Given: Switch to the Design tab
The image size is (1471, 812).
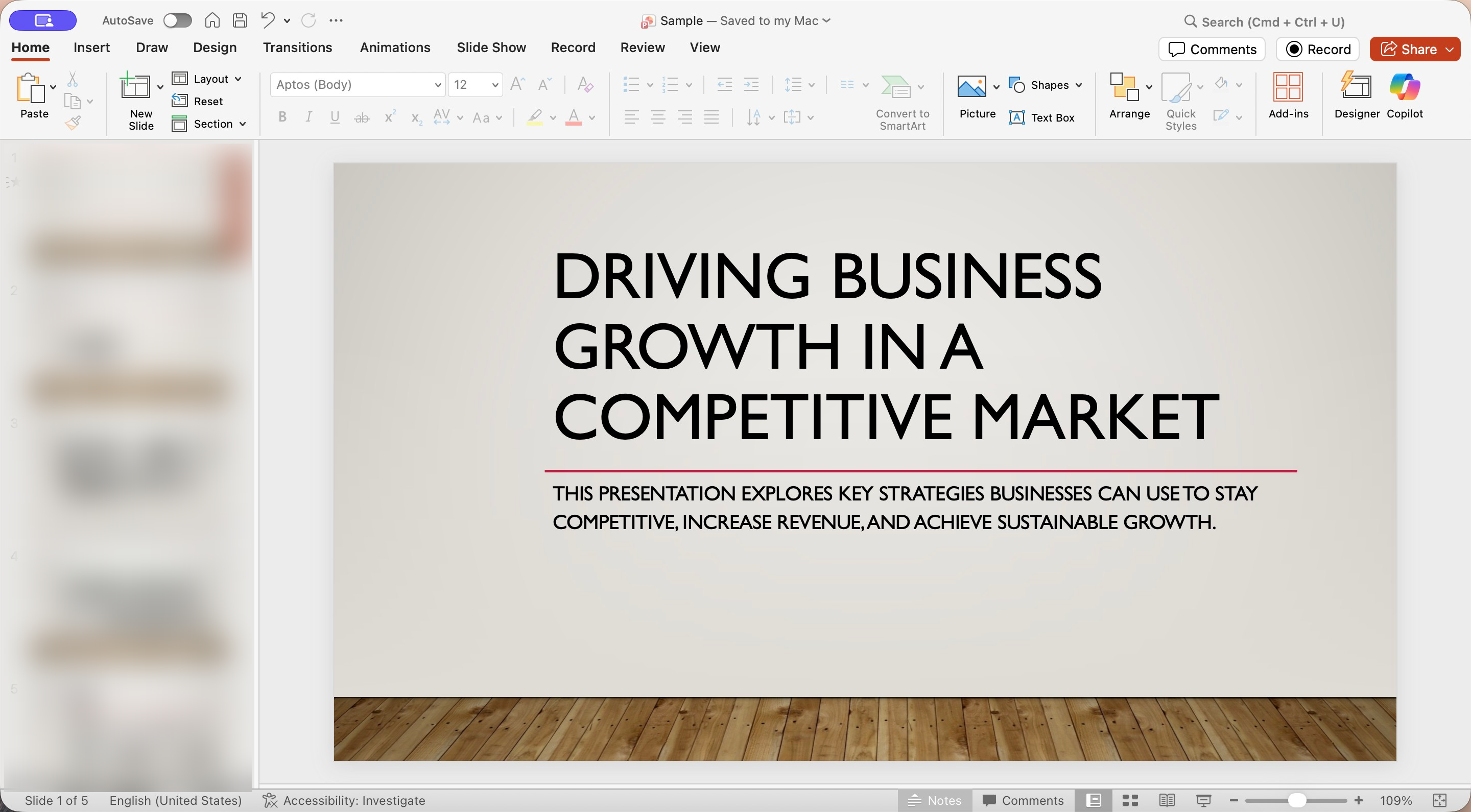Looking at the screenshot, I should click(x=214, y=47).
